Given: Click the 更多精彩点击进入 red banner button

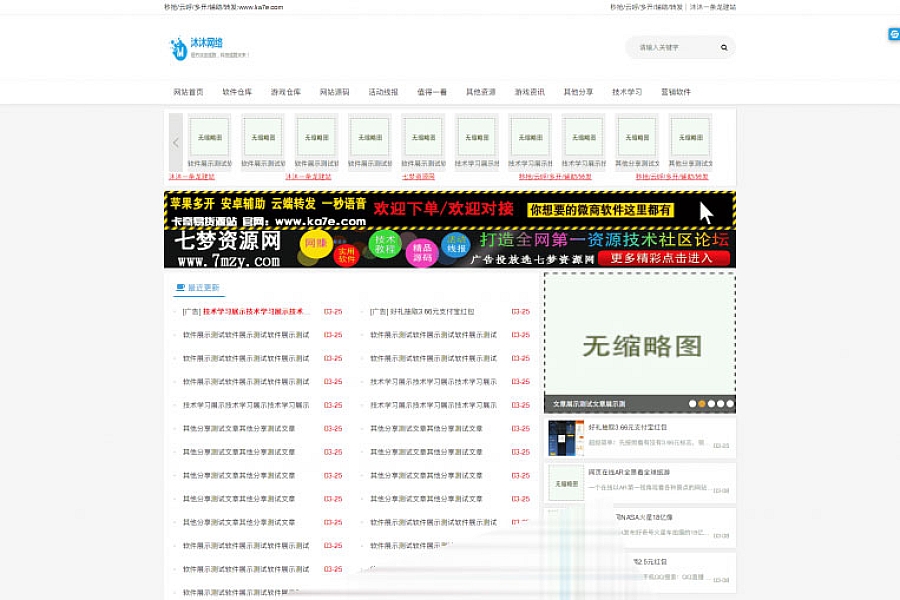Looking at the screenshot, I should click(664, 258).
